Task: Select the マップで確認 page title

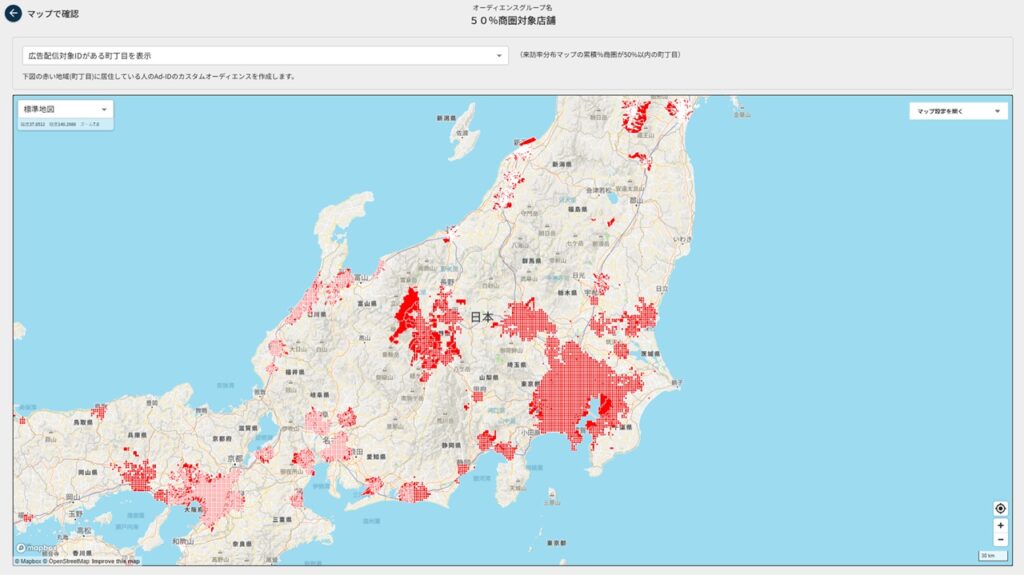Action: point(53,14)
